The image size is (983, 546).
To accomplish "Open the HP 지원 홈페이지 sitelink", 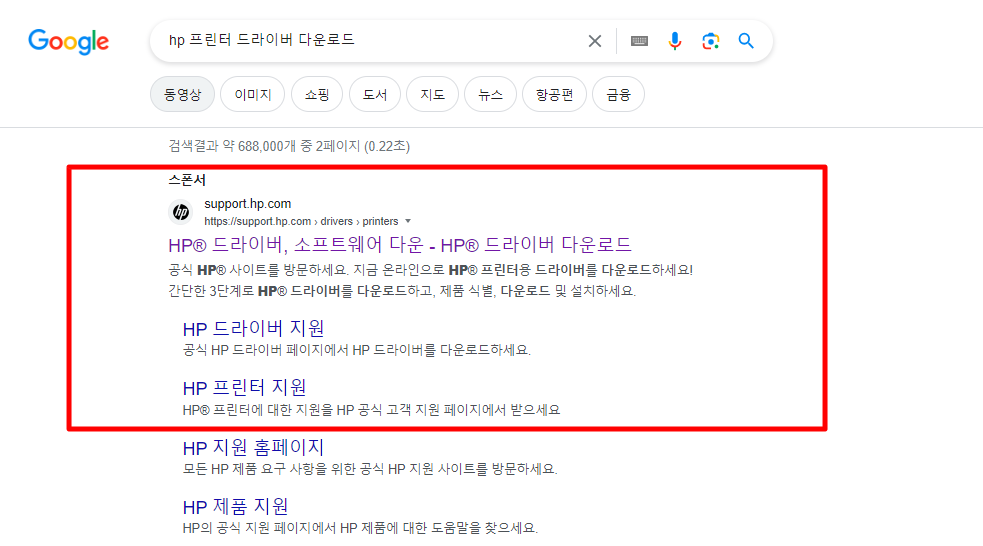I will pyautogui.click(x=253, y=448).
